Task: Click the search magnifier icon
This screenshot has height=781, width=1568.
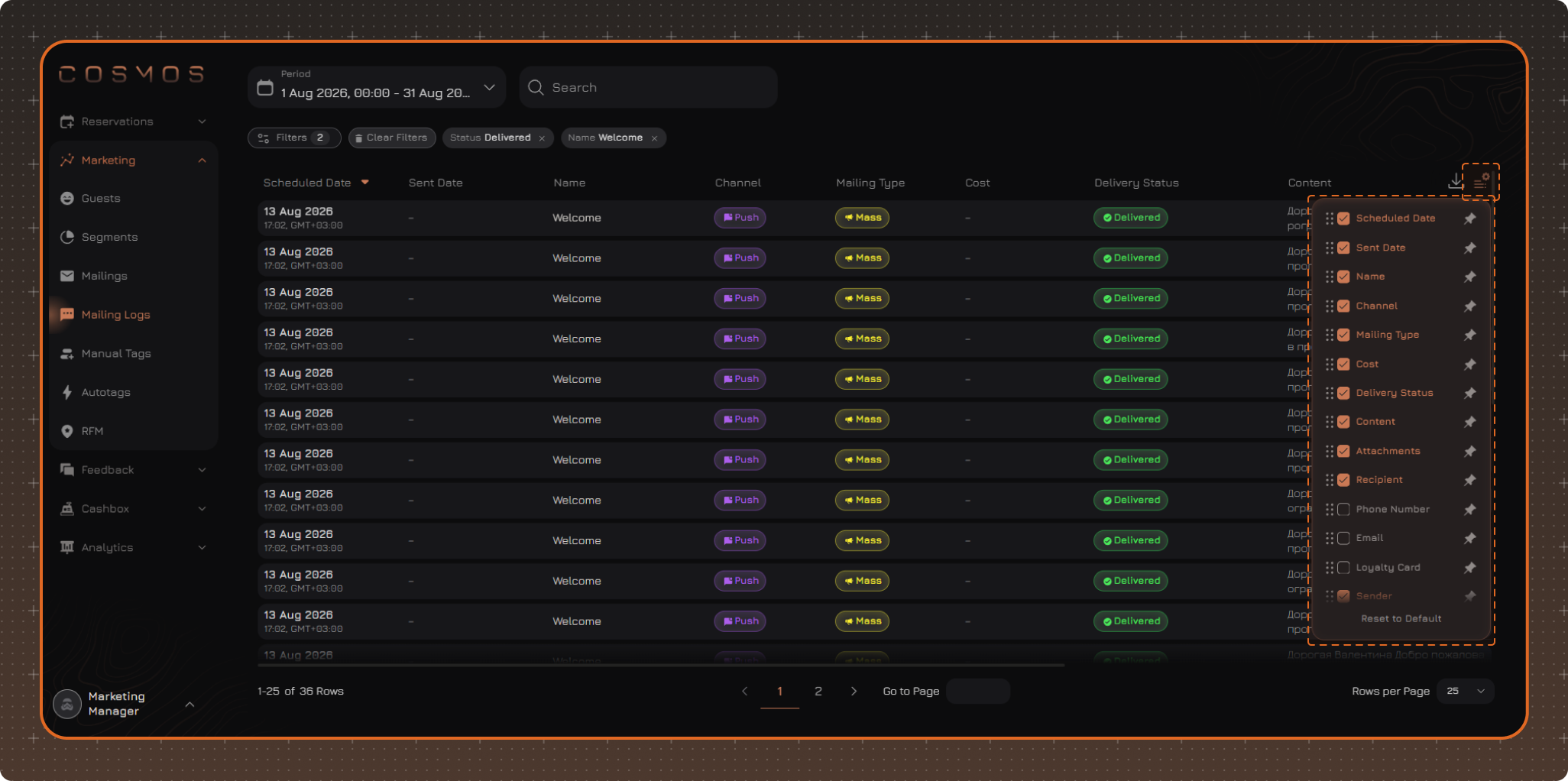Action: point(536,87)
